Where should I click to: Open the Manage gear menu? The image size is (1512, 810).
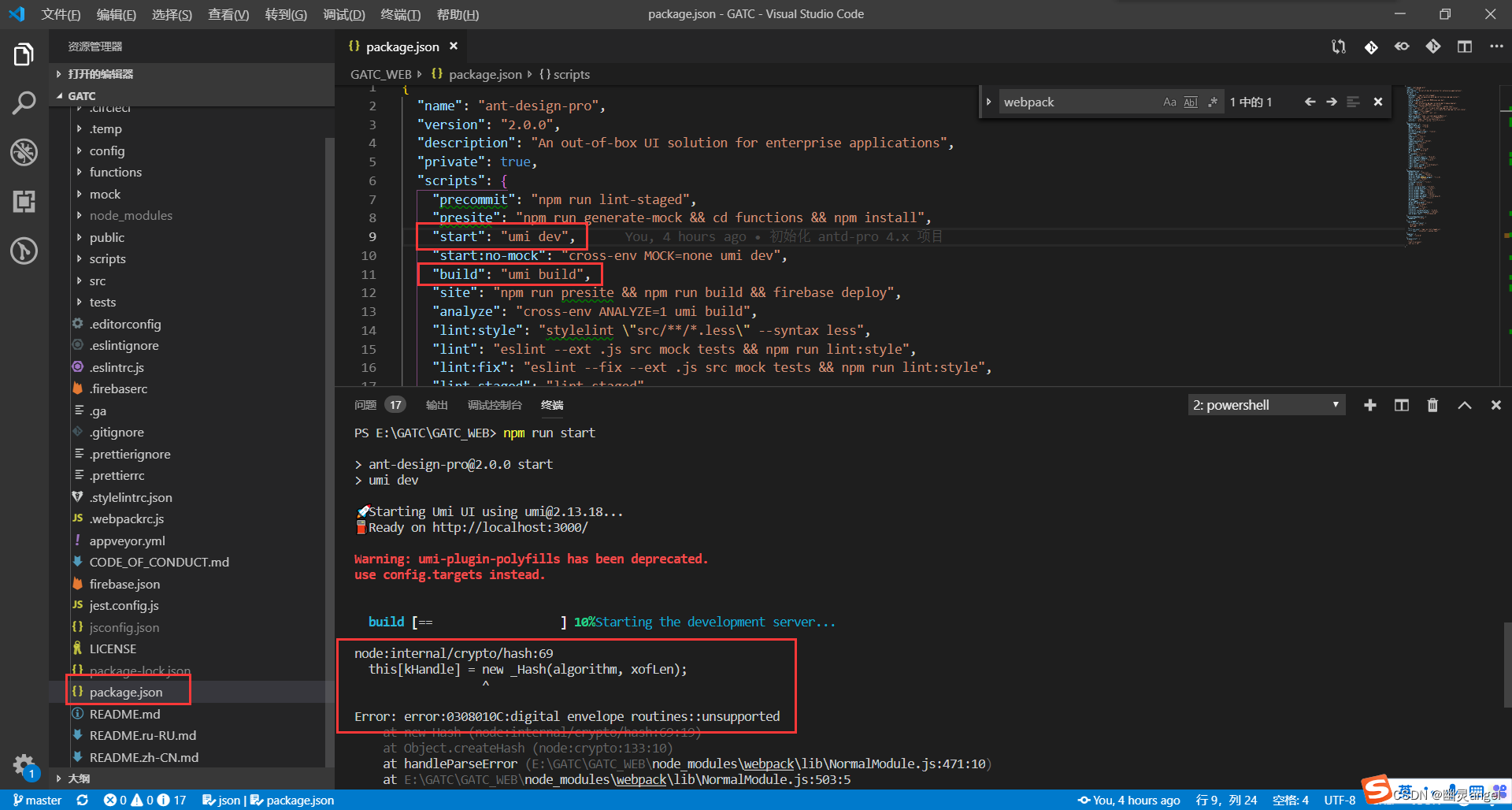[x=24, y=764]
